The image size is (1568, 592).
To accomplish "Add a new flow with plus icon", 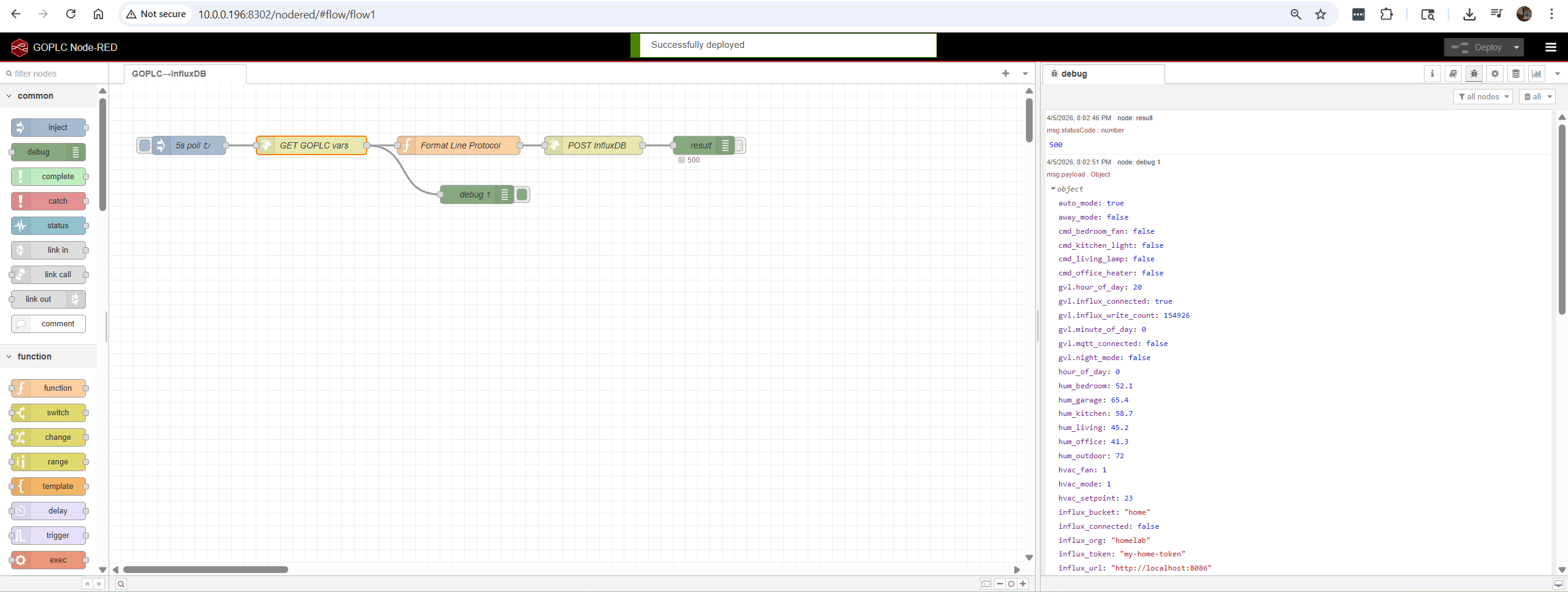I will click(1006, 74).
